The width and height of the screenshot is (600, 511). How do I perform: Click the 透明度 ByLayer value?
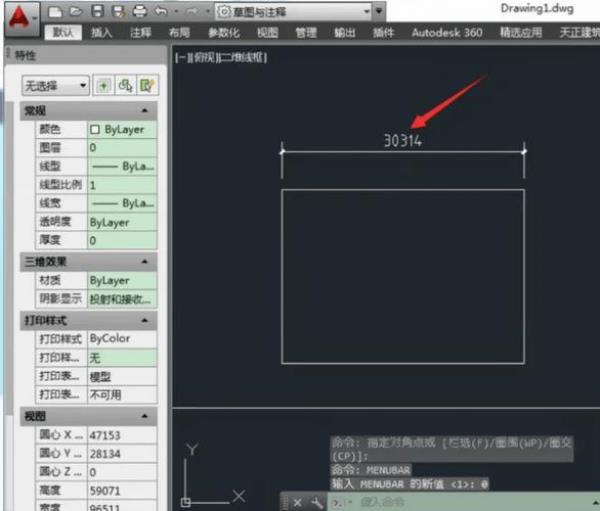point(122,222)
